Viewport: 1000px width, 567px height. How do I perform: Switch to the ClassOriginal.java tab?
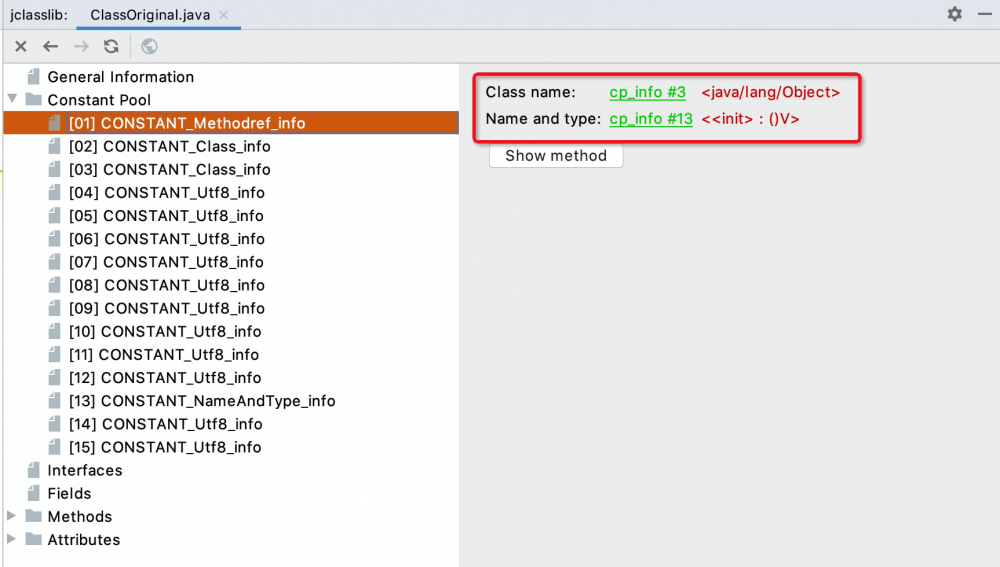click(150, 15)
